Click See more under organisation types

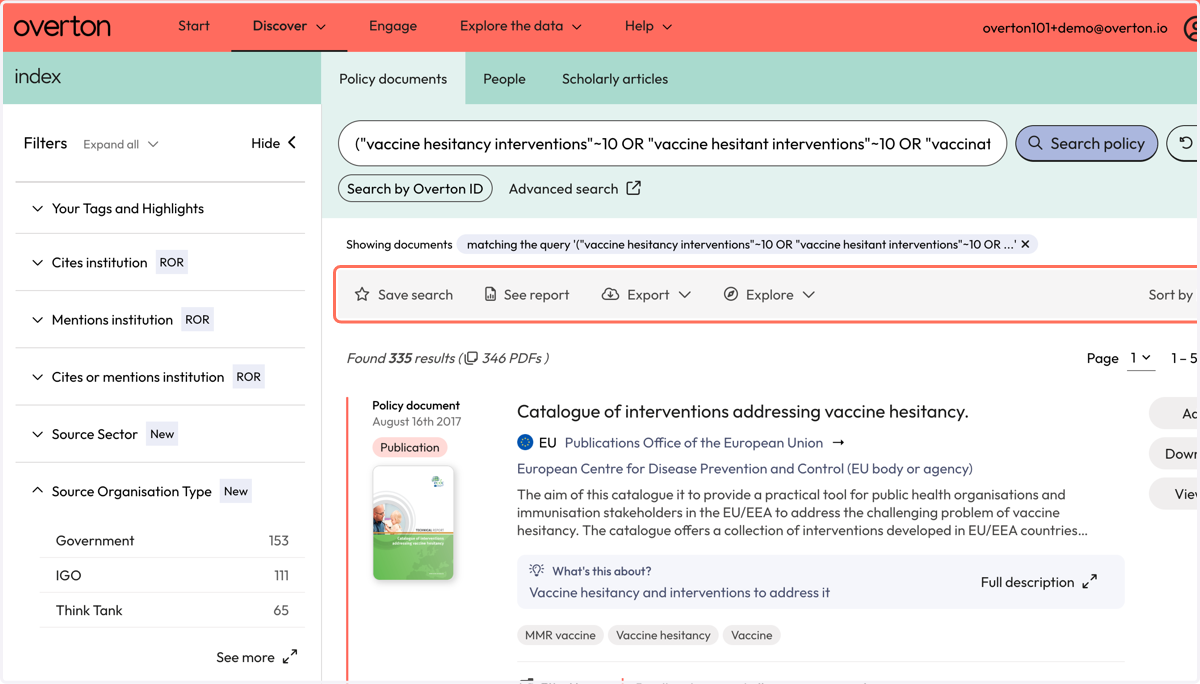(245, 657)
